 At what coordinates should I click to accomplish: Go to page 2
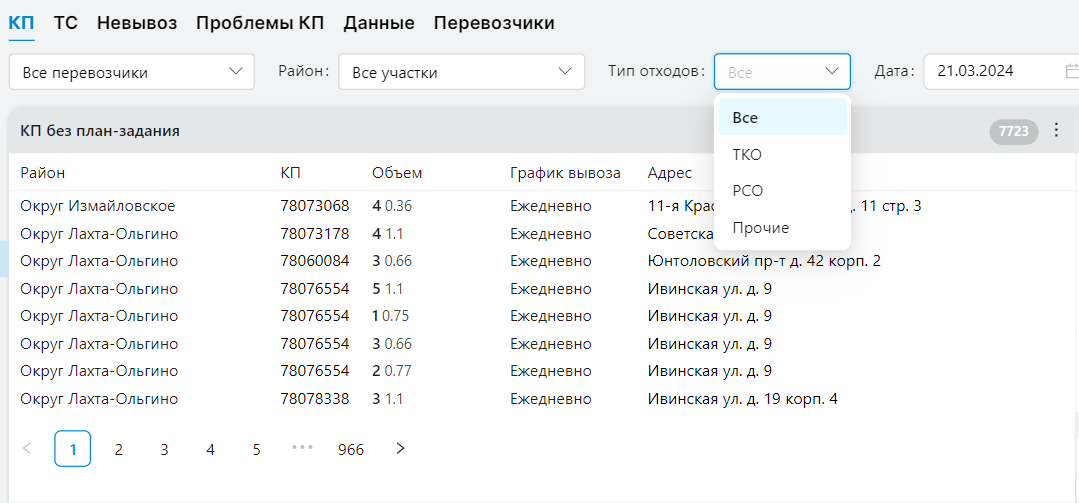(118, 449)
